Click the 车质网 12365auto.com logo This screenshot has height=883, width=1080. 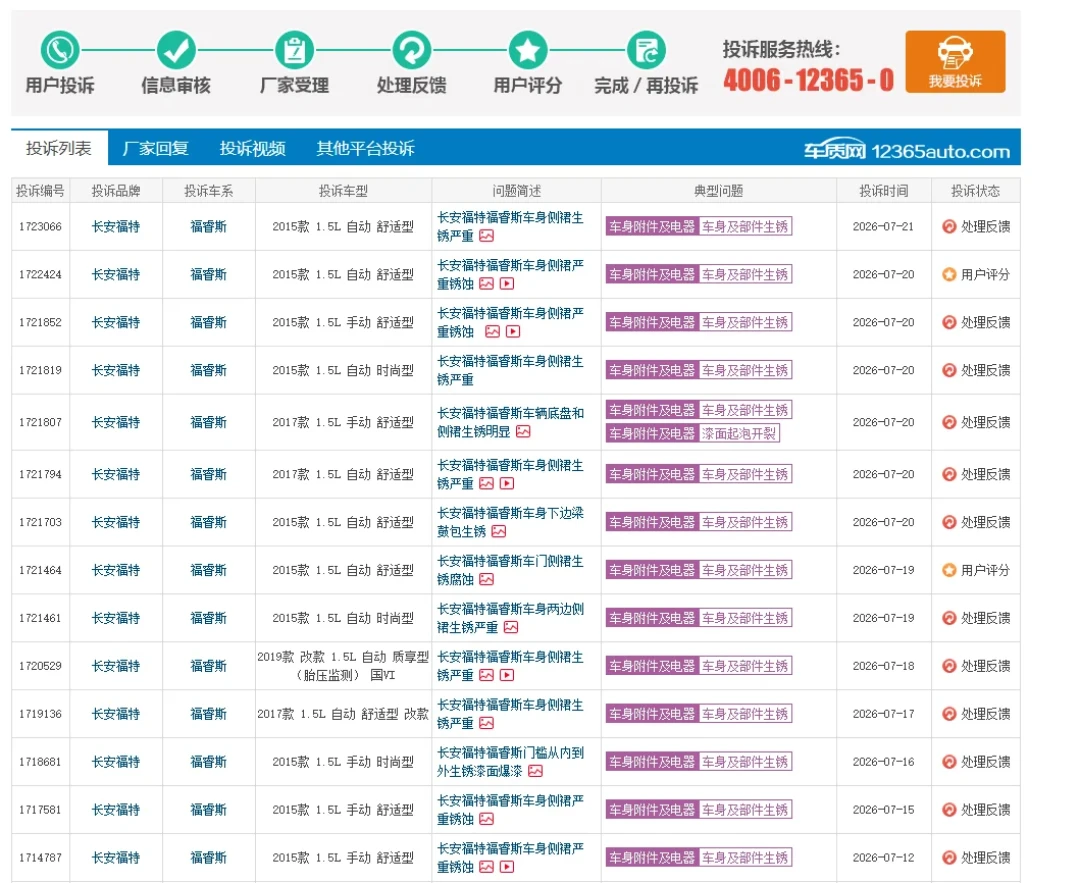[906, 150]
